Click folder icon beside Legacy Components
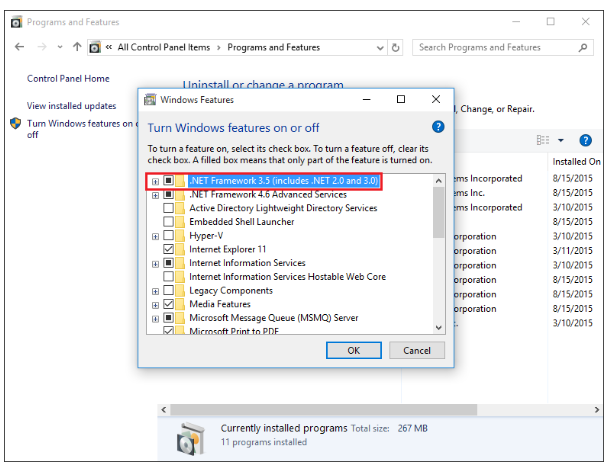611x467 pixels. (180, 290)
